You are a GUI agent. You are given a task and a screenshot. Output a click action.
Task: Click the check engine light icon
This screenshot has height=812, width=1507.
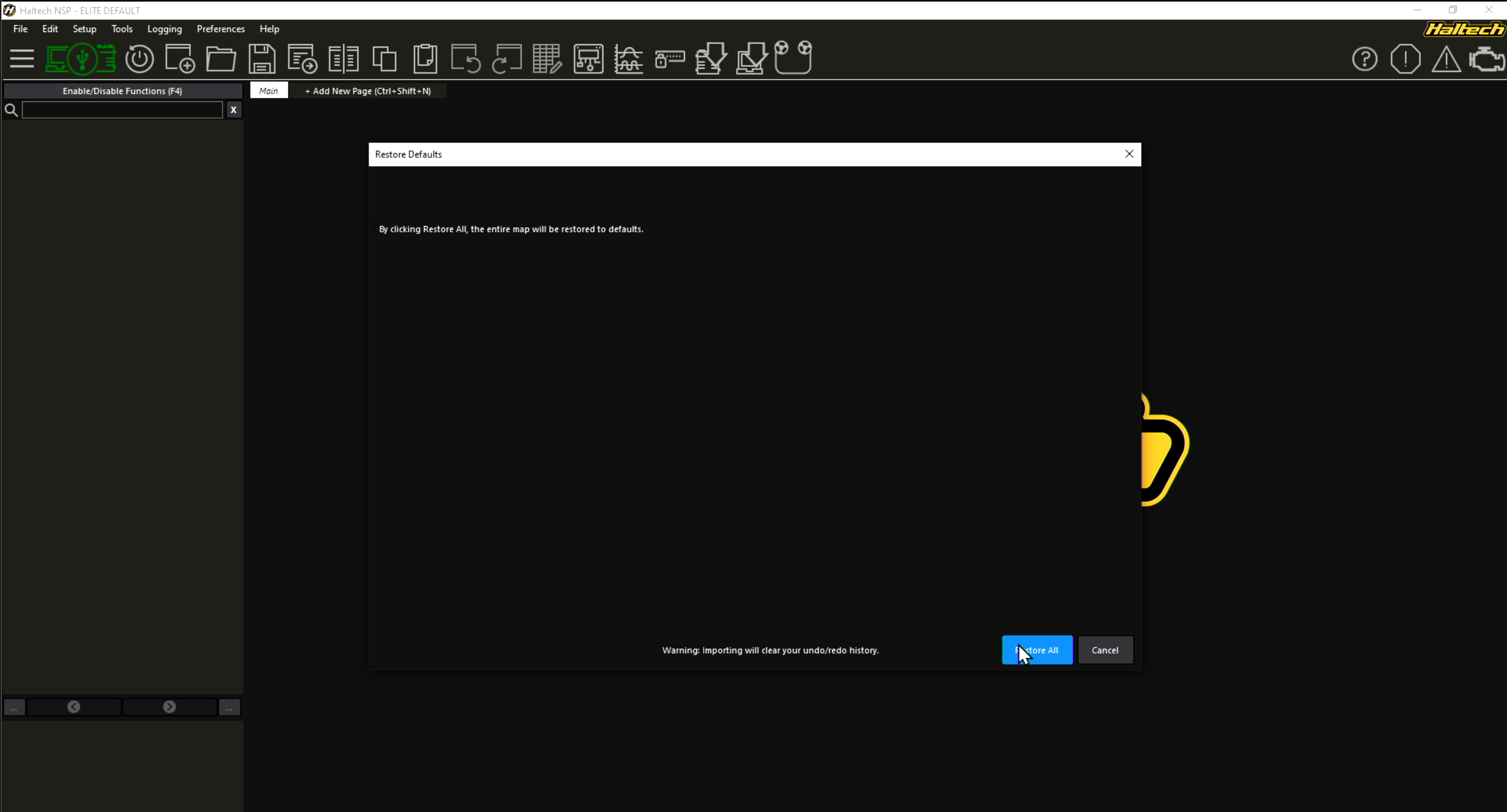tap(1487, 60)
